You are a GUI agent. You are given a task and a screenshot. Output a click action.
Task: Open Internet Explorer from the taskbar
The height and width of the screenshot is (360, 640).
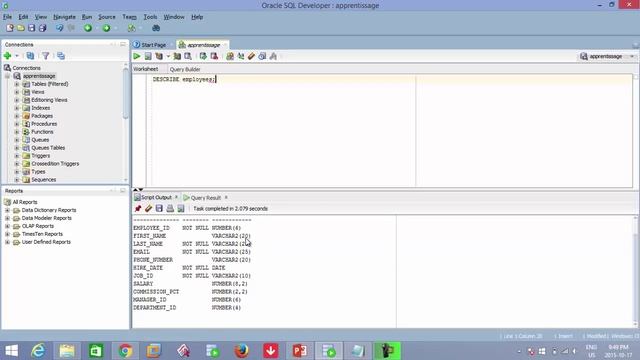coord(38,351)
